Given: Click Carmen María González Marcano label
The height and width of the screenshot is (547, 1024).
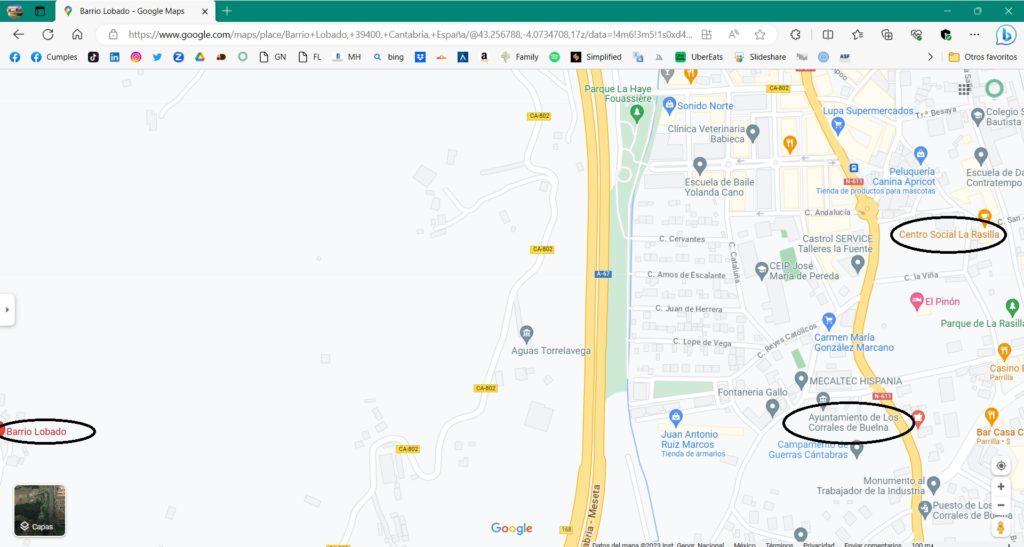Looking at the screenshot, I should 854,343.
